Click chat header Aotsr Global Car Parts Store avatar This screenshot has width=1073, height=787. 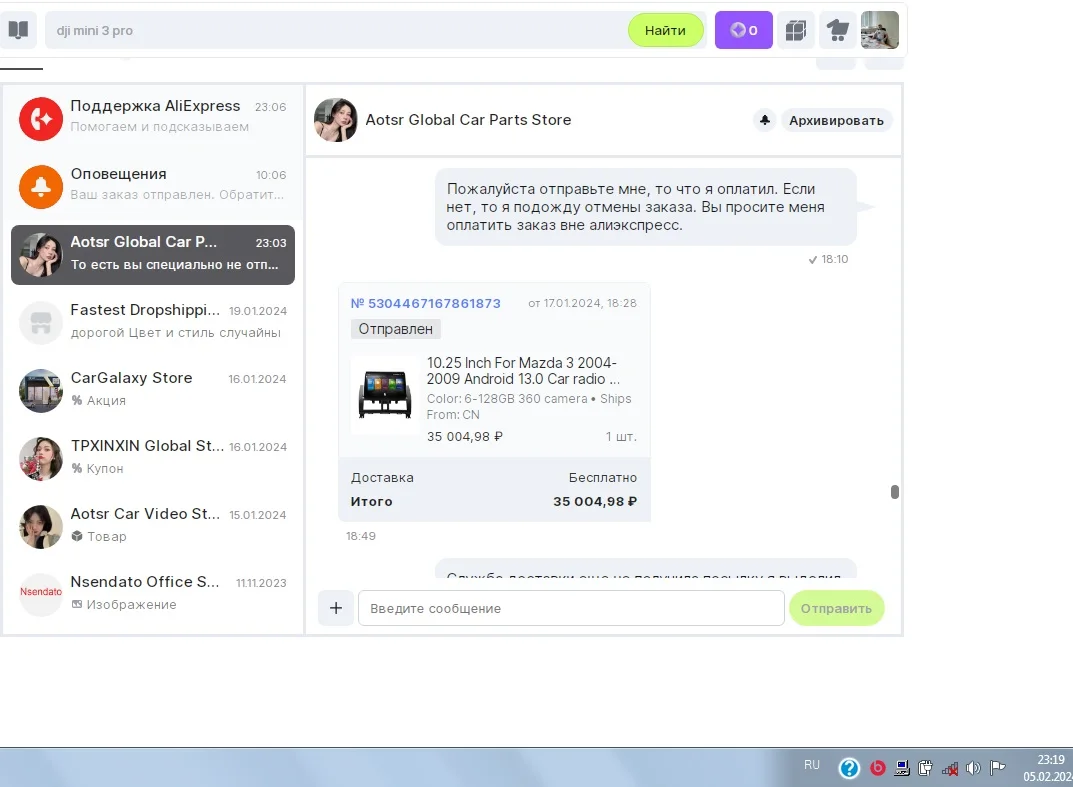pyautogui.click(x=335, y=120)
